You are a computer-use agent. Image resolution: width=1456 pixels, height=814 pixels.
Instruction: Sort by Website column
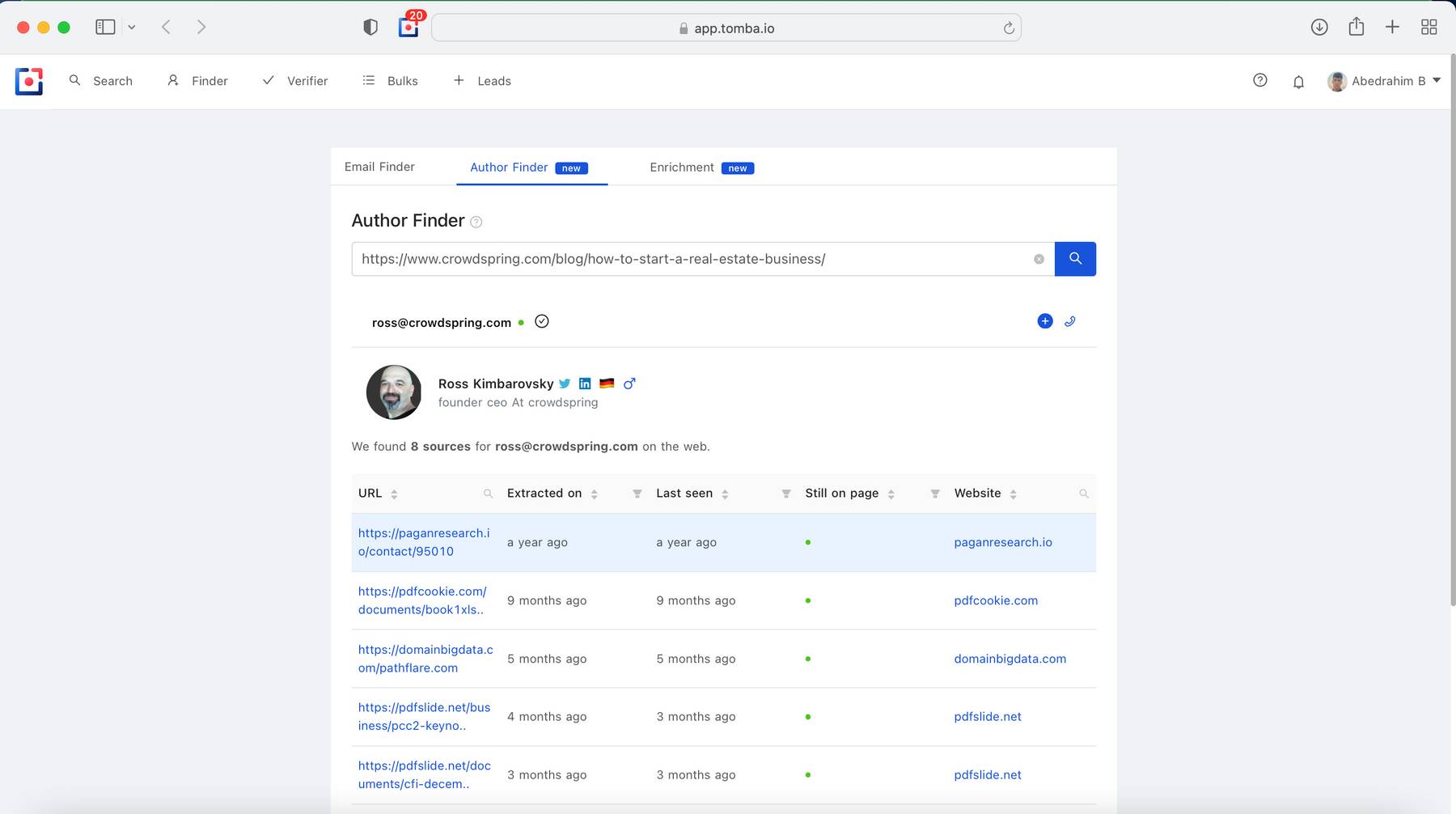(1013, 494)
